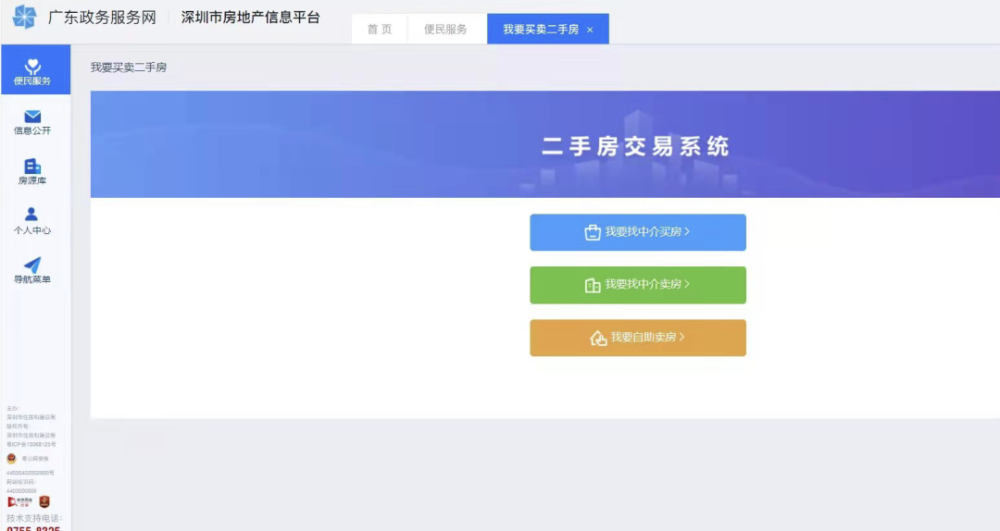Screen dimensions: 1000x531
Task: Click the building icon on green button
Action: tap(592, 286)
